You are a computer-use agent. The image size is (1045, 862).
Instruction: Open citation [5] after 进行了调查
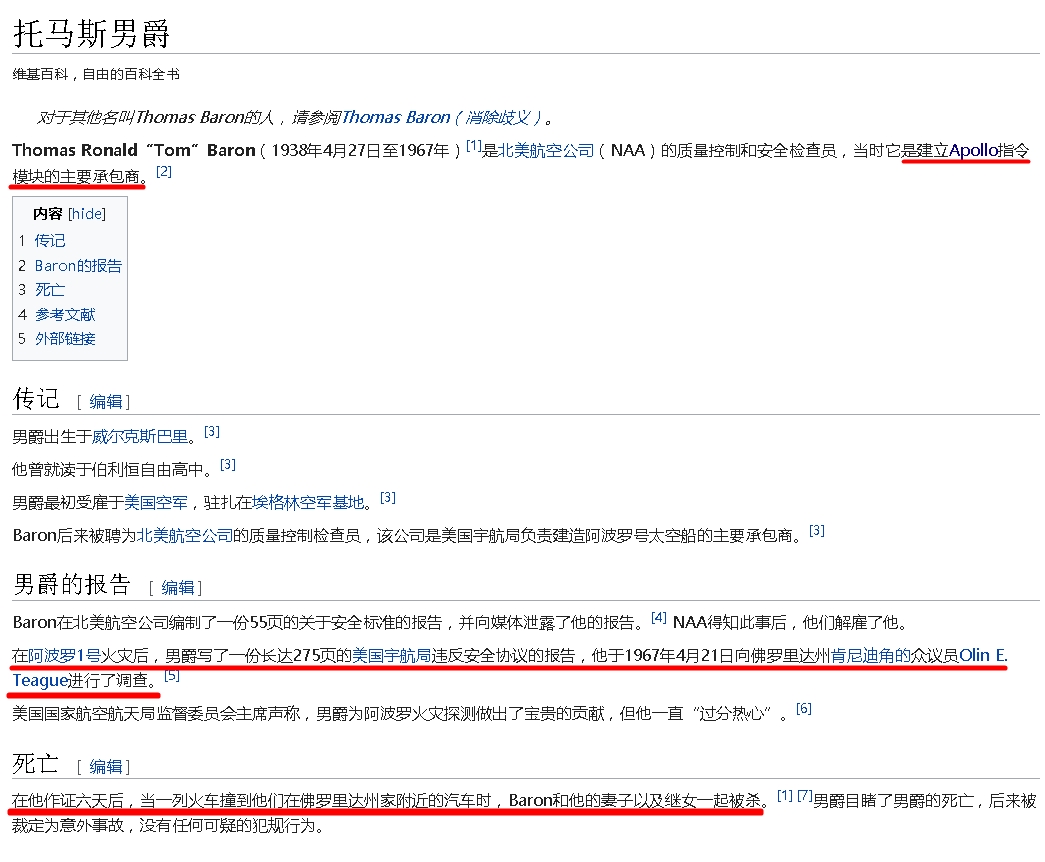pyautogui.click(x=172, y=676)
